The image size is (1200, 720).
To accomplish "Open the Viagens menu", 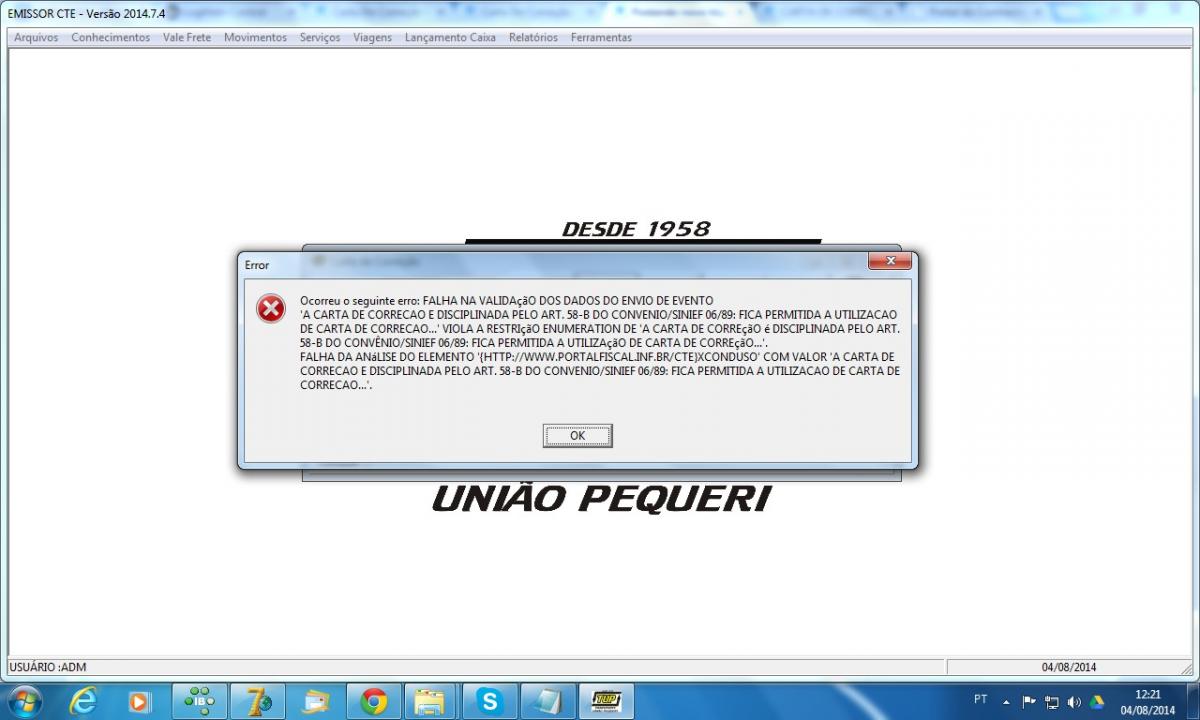I will click(x=372, y=37).
